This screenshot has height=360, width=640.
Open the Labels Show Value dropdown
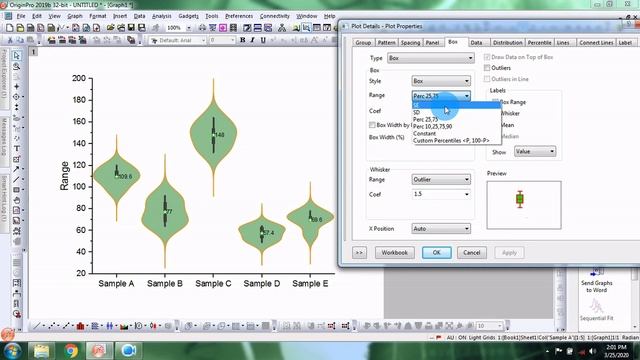[535, 151]
